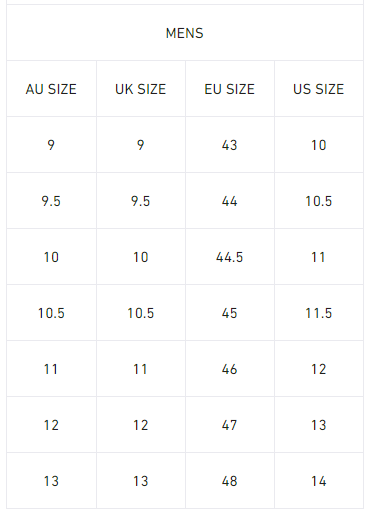This screenshot has width=369, height=518.
Task: Select EU size 47 cell
Action: click(x=229, y=425)
